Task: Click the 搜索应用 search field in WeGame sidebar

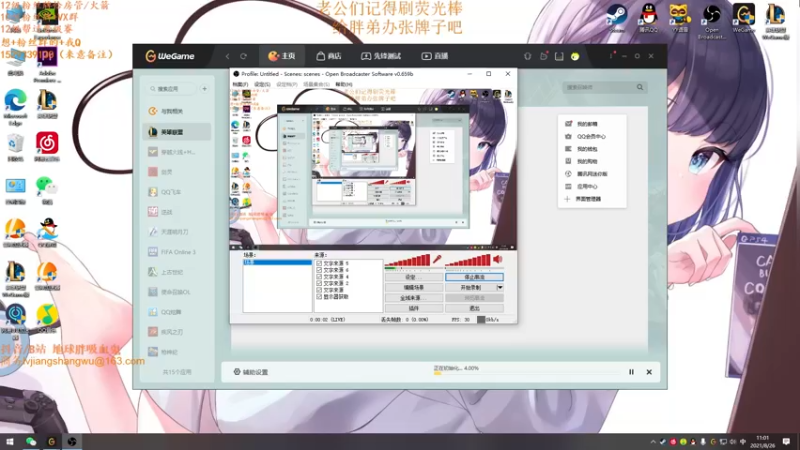Action: click(173, 89)
